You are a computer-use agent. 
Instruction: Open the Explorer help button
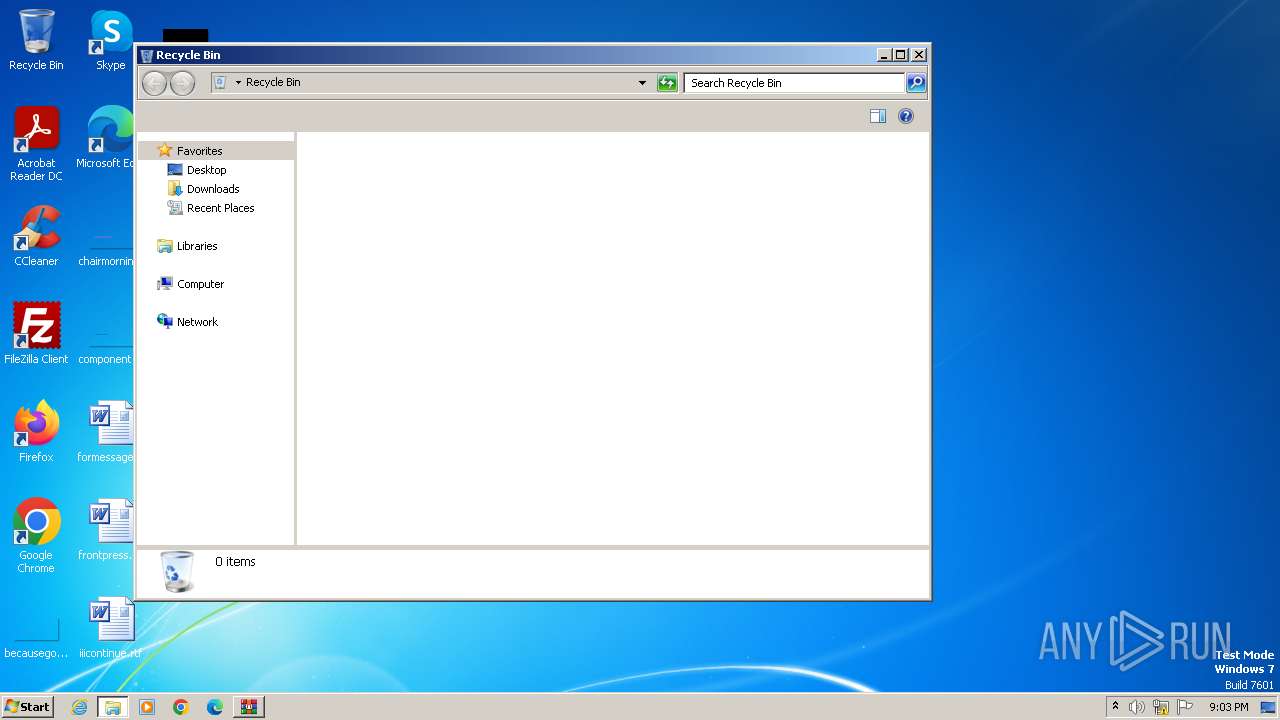[x=906, y=116]
